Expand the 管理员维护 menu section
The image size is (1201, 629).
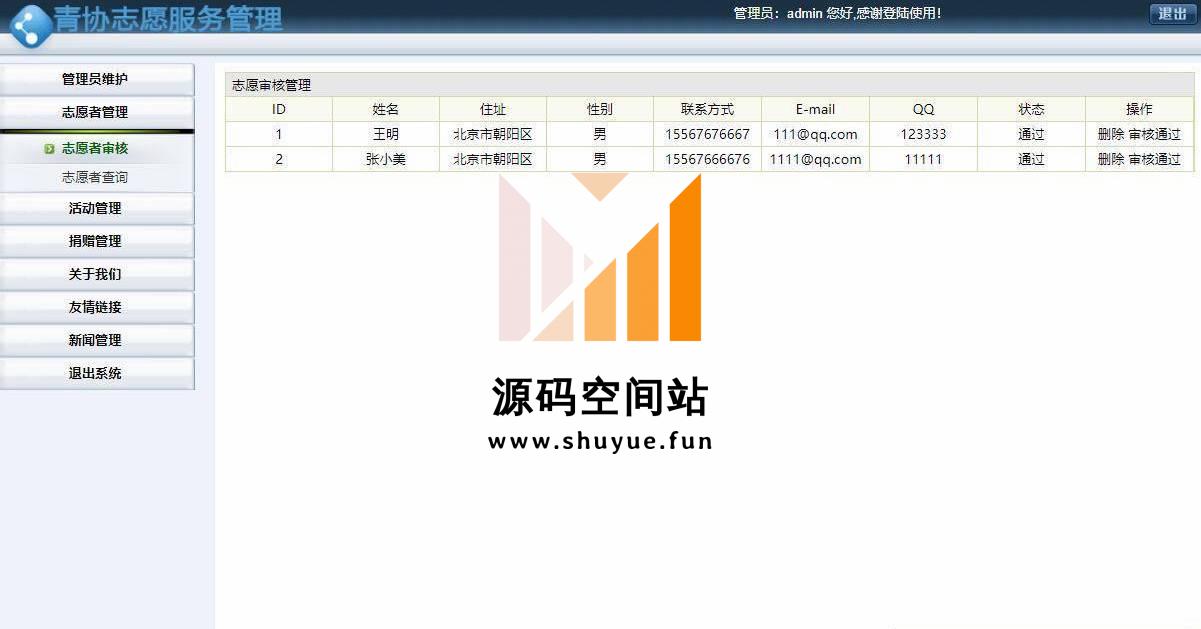[x=96, y=79]
